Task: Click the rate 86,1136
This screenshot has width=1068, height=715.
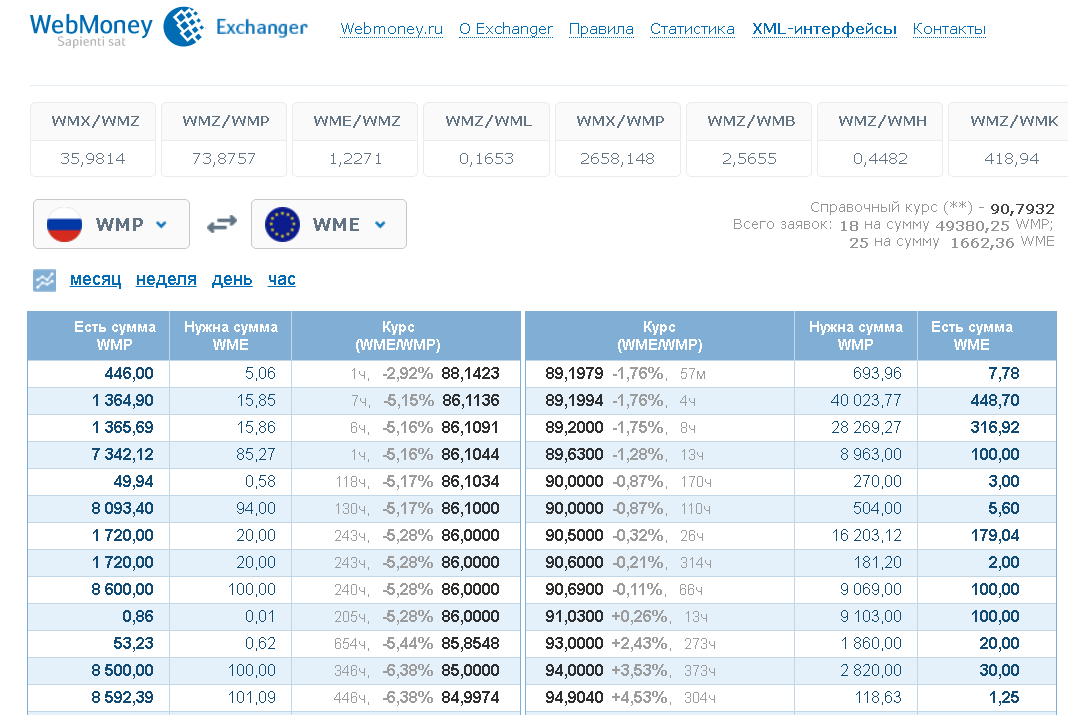Action: point(471,400)
